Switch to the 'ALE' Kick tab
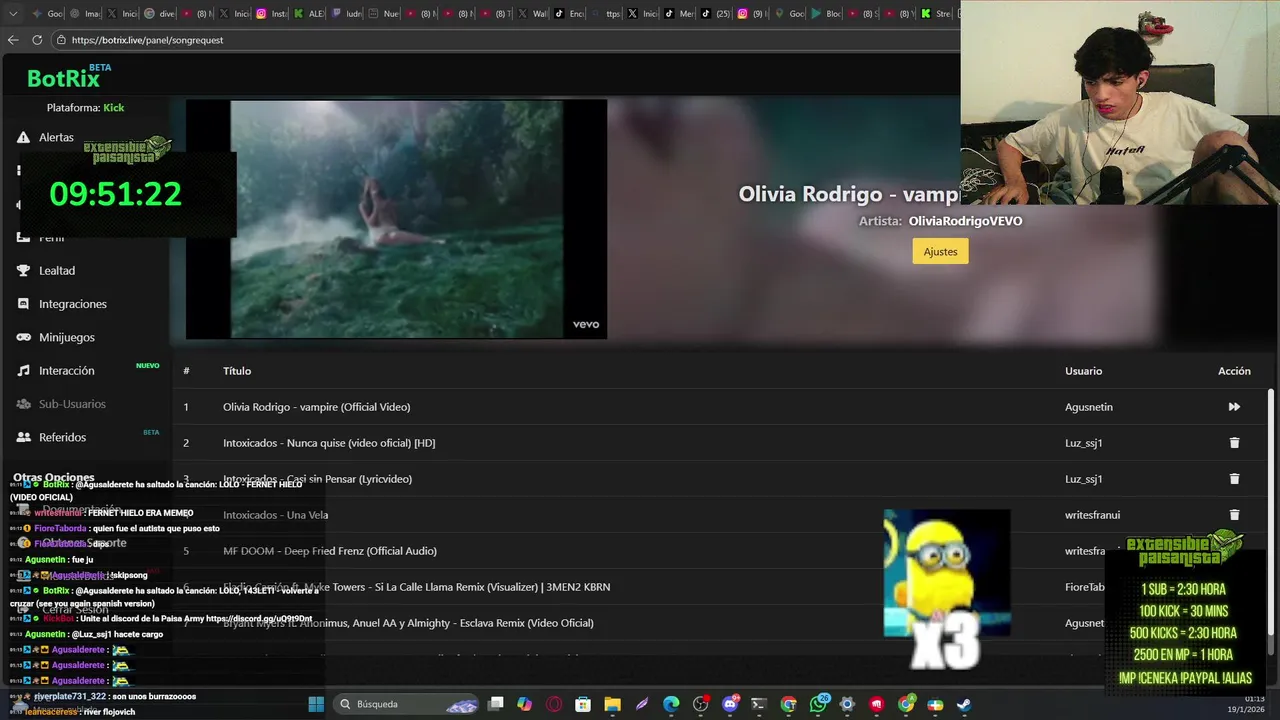This screenshot has width=1280, height=720. [x=310, y=14]
